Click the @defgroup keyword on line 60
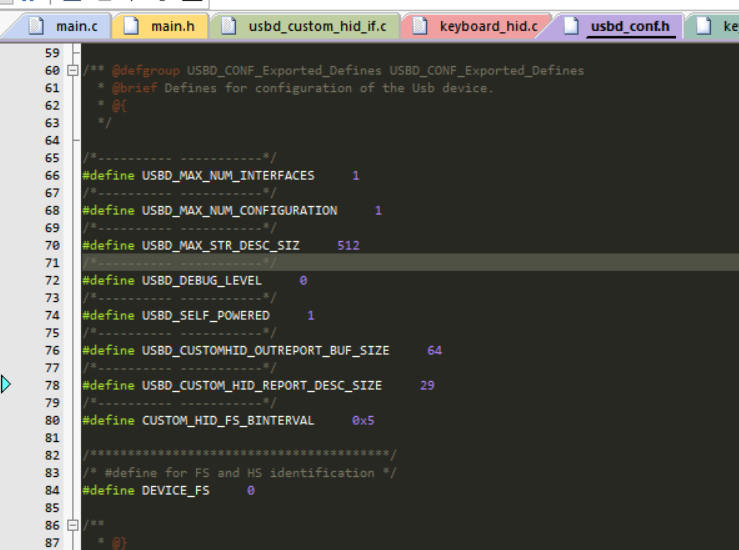The width and height of the screenshot is (739, 550). (146, 71)
